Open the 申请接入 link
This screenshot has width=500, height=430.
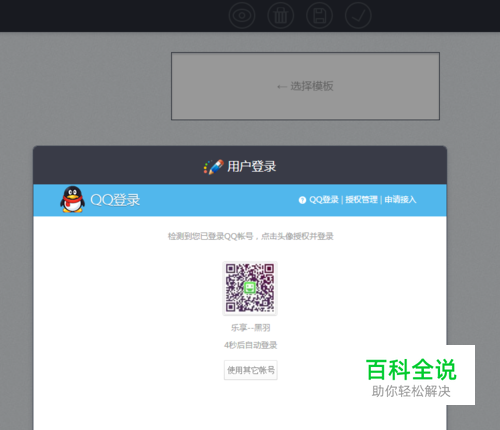[x=400, y=200]
